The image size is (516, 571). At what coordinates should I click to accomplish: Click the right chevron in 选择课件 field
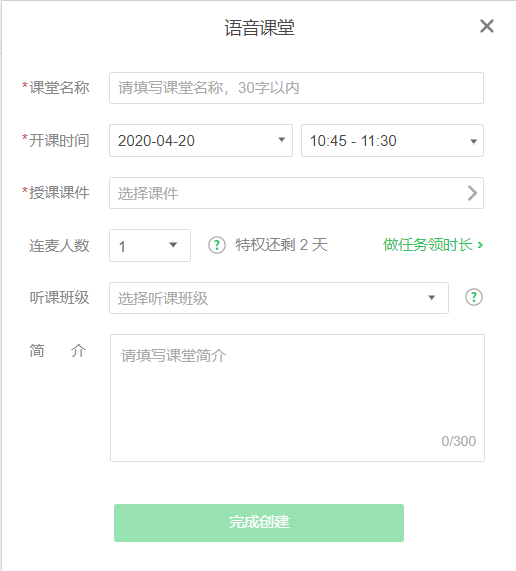click(472, 193)
